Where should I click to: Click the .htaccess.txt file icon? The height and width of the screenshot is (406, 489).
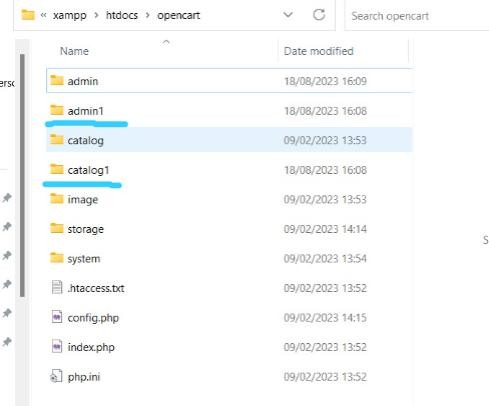point(57,287)
